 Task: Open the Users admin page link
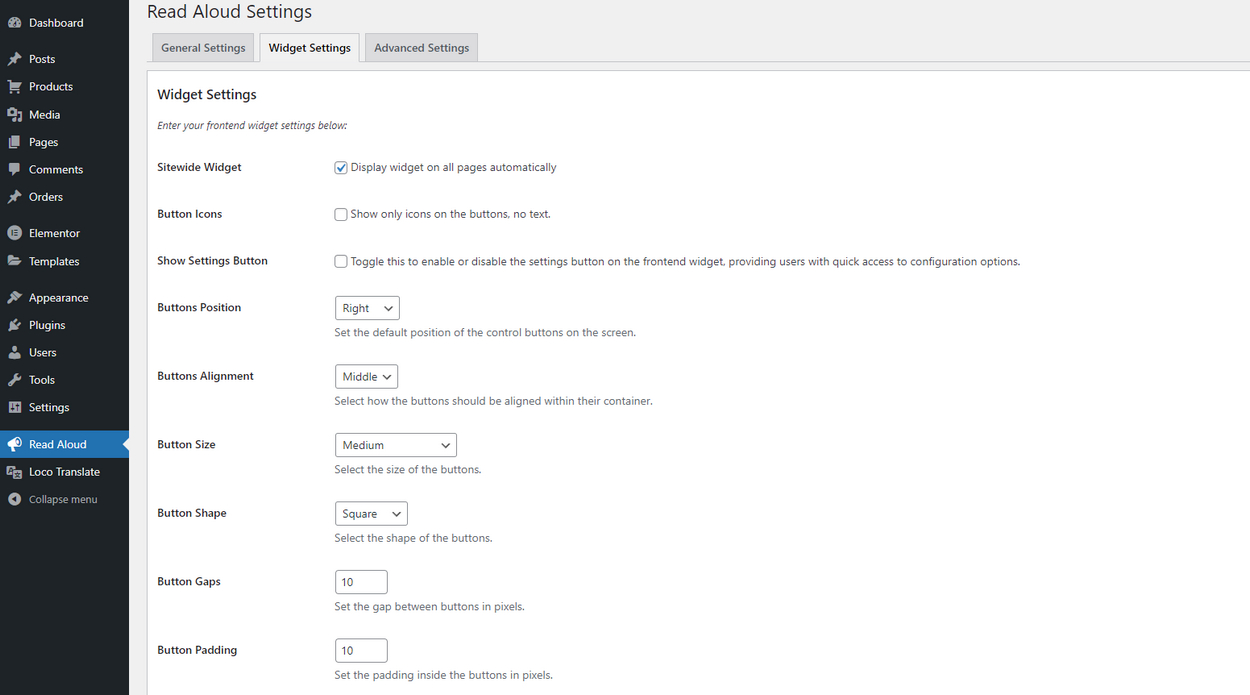click(x=43, y=353)
